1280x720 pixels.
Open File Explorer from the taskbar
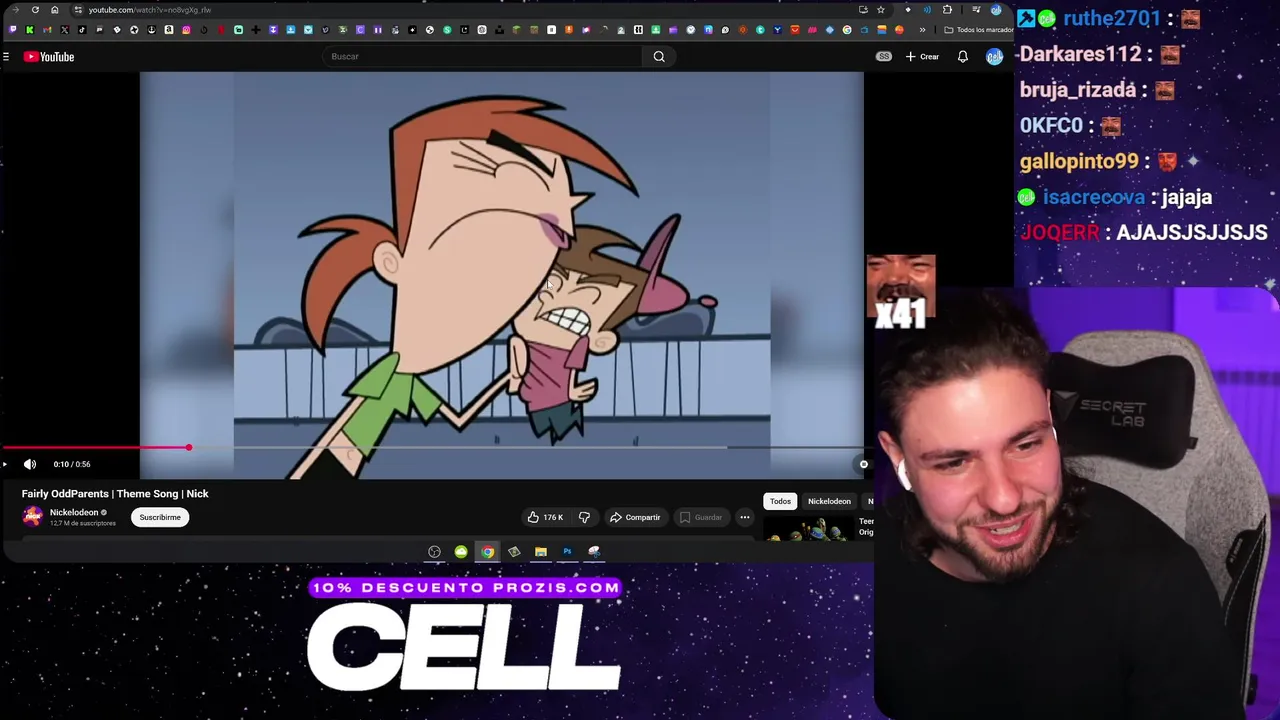coord(541,551)
